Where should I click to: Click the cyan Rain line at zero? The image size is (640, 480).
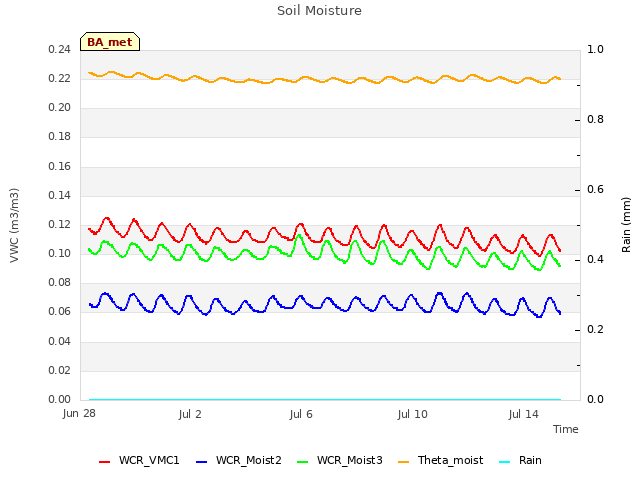pyautogui.click(x=324, y=399)
